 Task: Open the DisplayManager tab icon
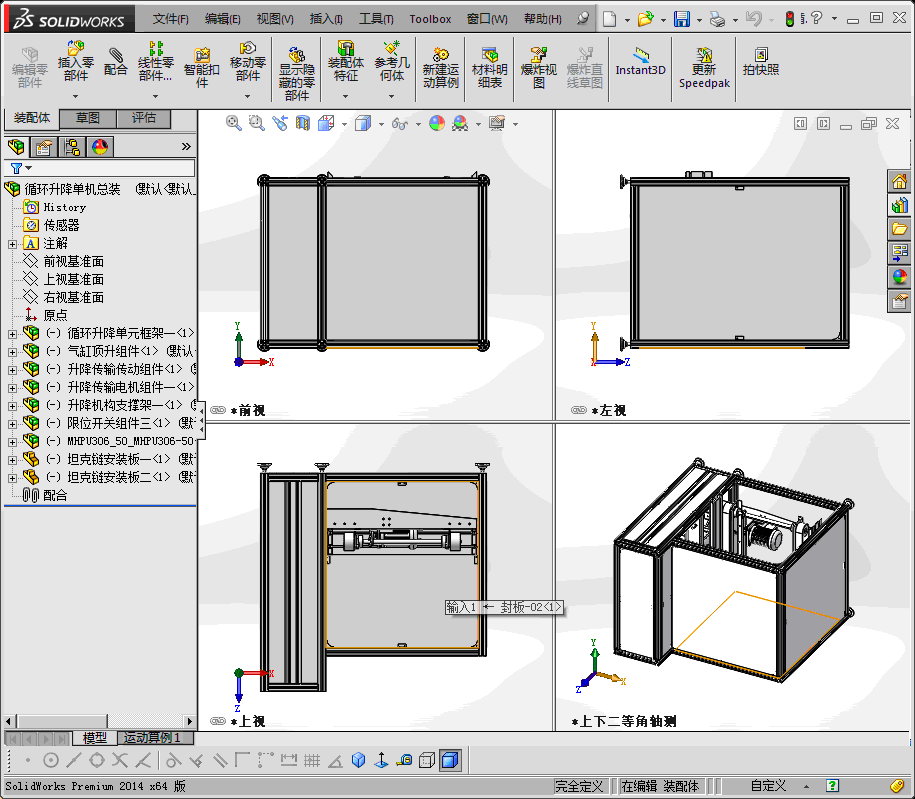point(100,146)
